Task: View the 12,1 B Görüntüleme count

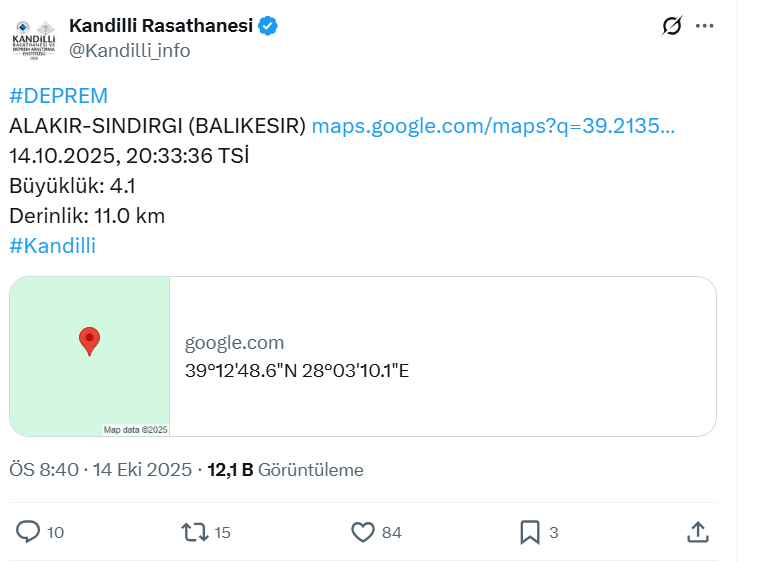Action: (285, 470)
